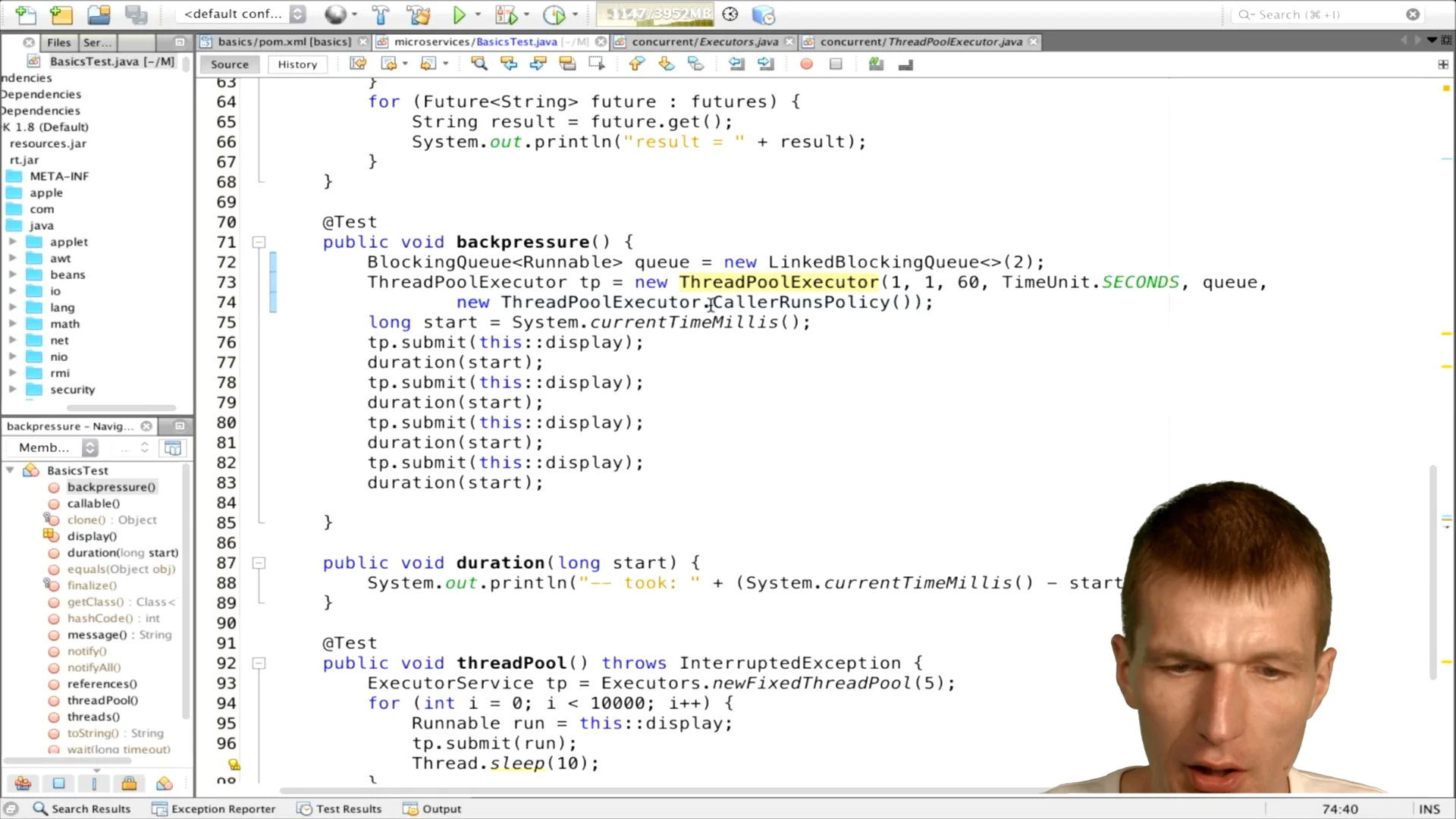Click the History view button
The height and width of the screenshot is (819, 1456).
click(297, 64)
